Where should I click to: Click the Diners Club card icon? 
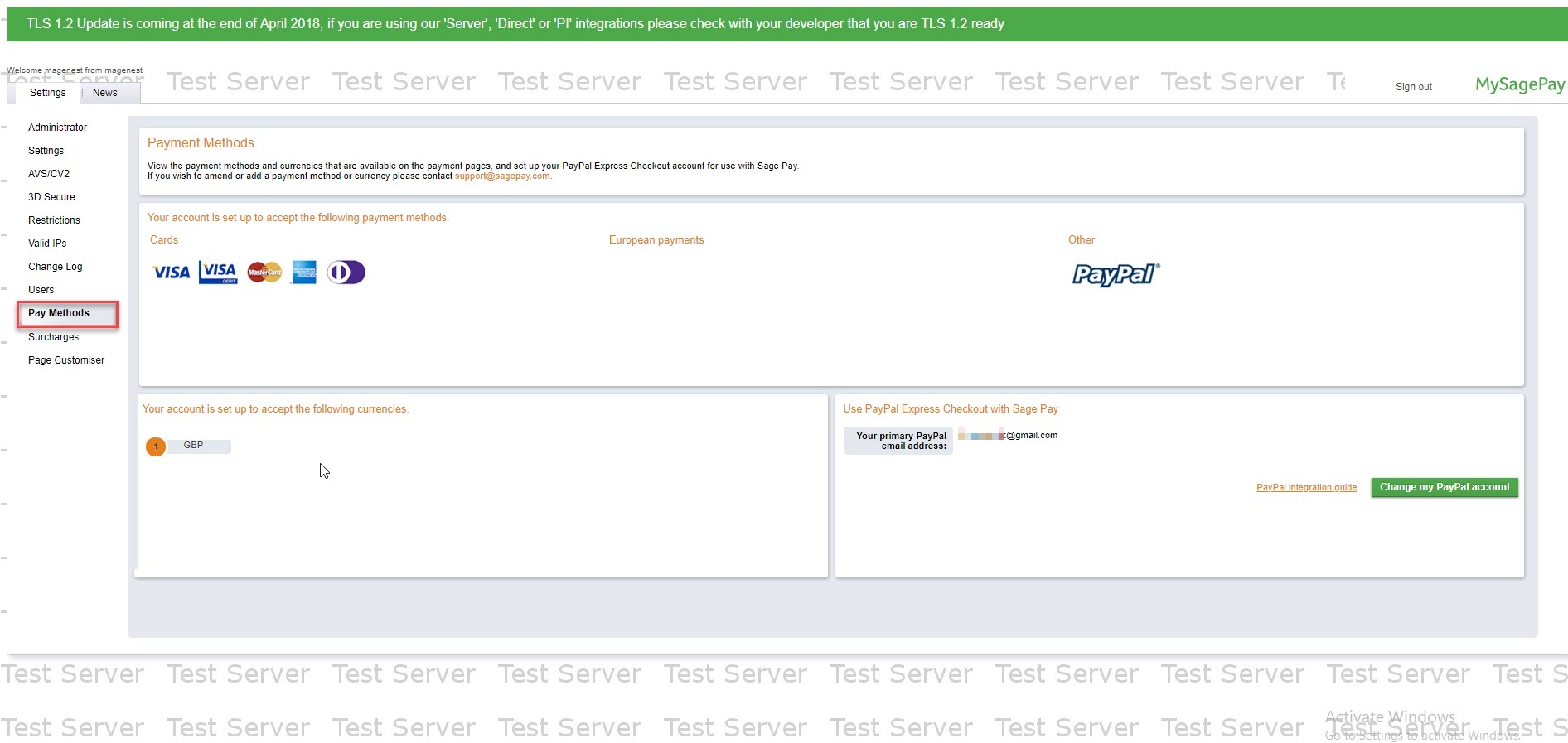tap(346, 273)
